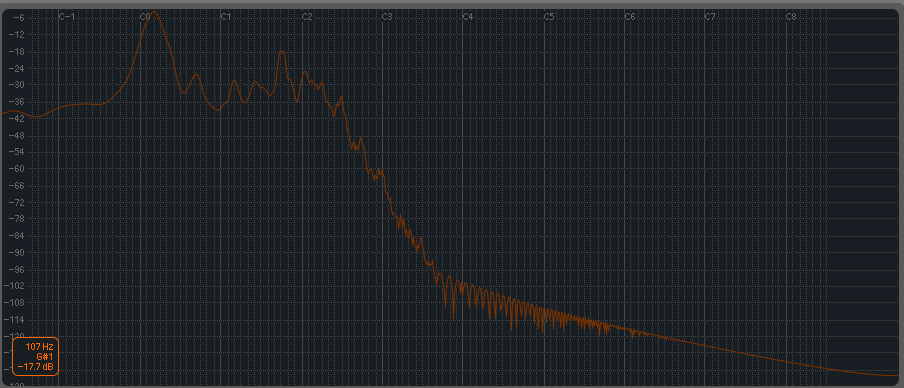Click the −30 dB scale label
Screen dimensions: 904x388
(16, 85)
